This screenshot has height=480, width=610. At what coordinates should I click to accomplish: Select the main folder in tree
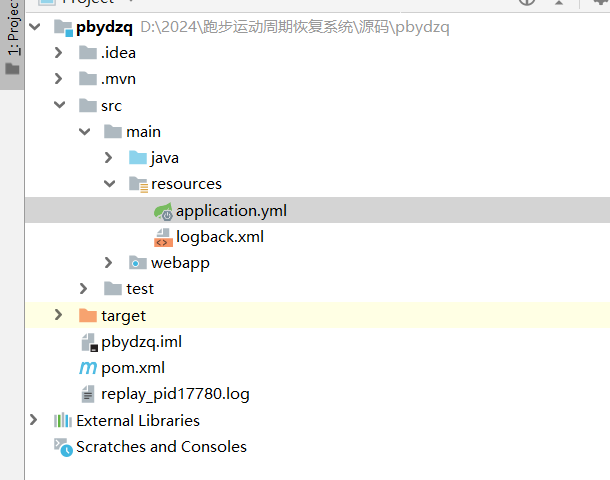(143, 132)
